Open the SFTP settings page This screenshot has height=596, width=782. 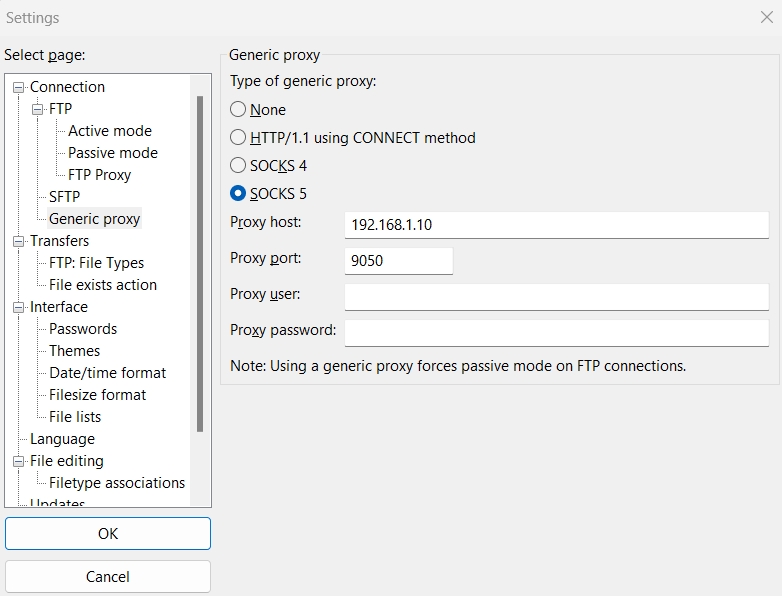[64, 197]
